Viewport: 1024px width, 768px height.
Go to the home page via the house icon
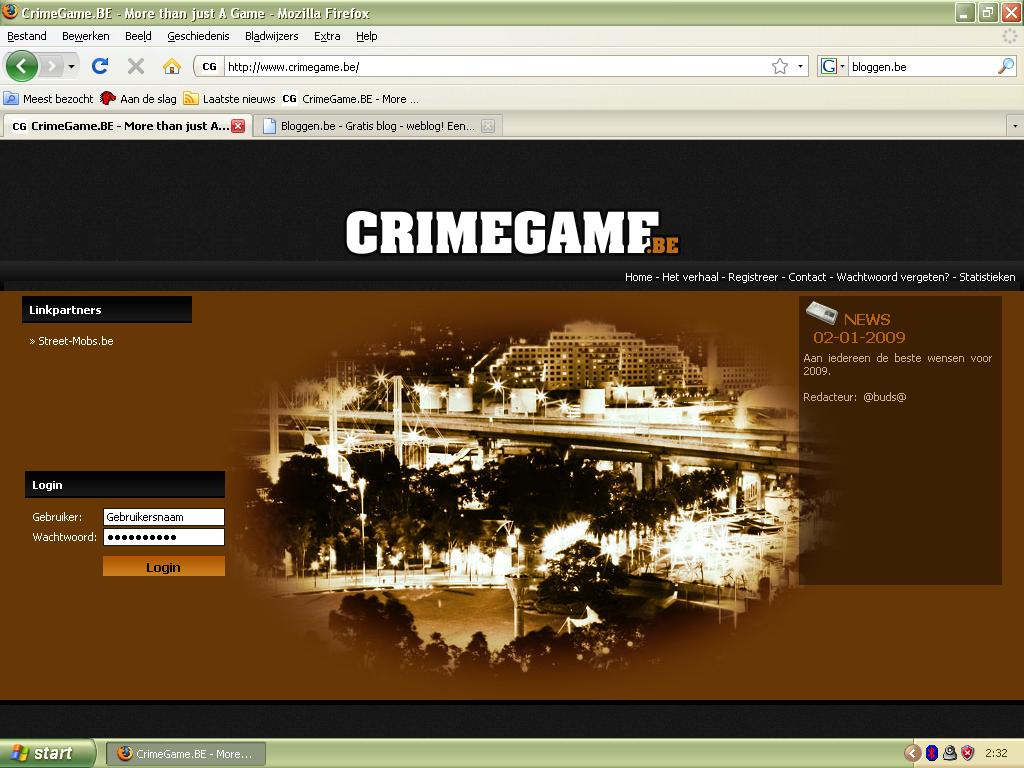tap(172, 66)
